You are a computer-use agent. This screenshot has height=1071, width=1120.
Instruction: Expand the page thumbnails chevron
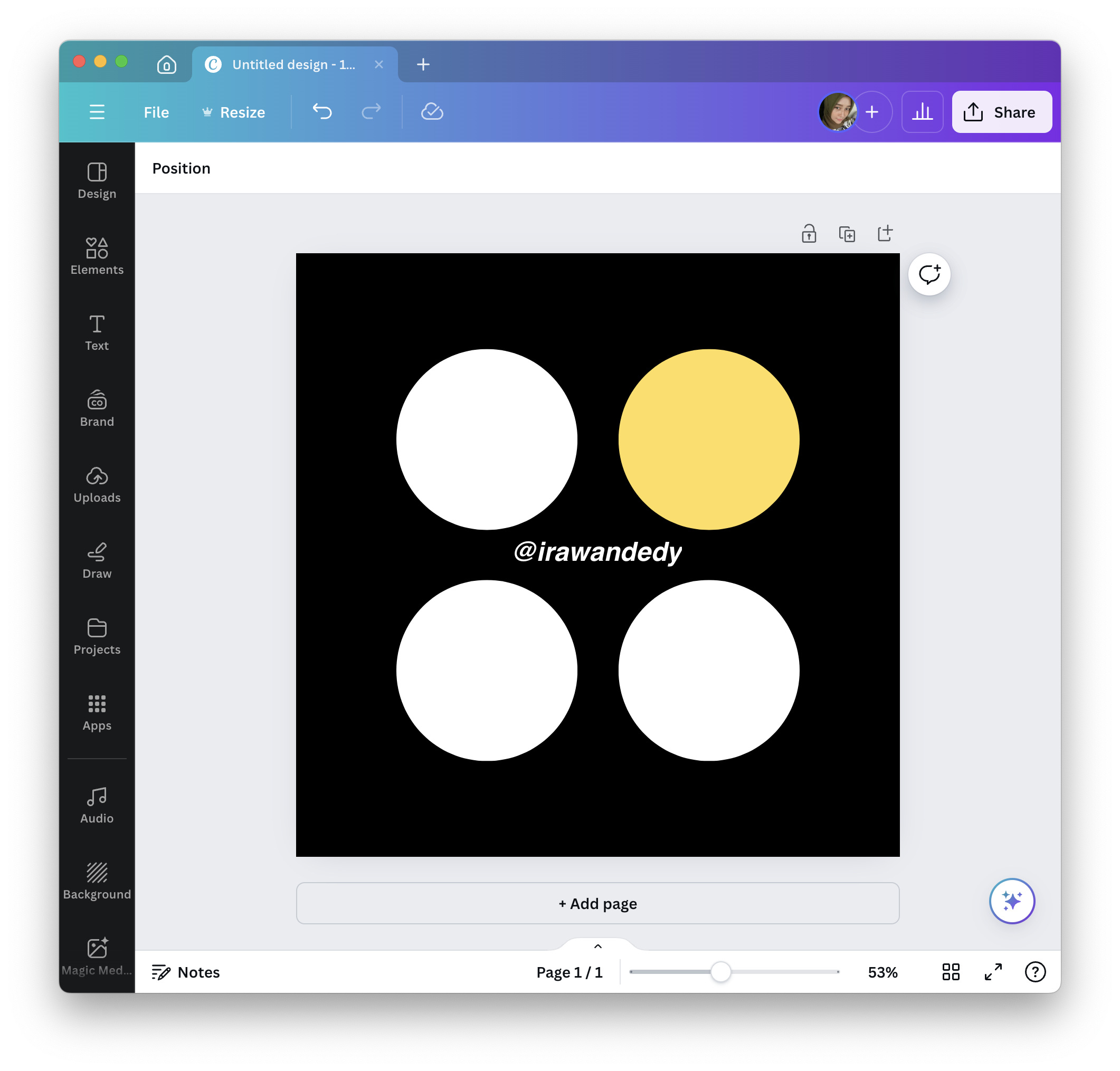[597, 946]
